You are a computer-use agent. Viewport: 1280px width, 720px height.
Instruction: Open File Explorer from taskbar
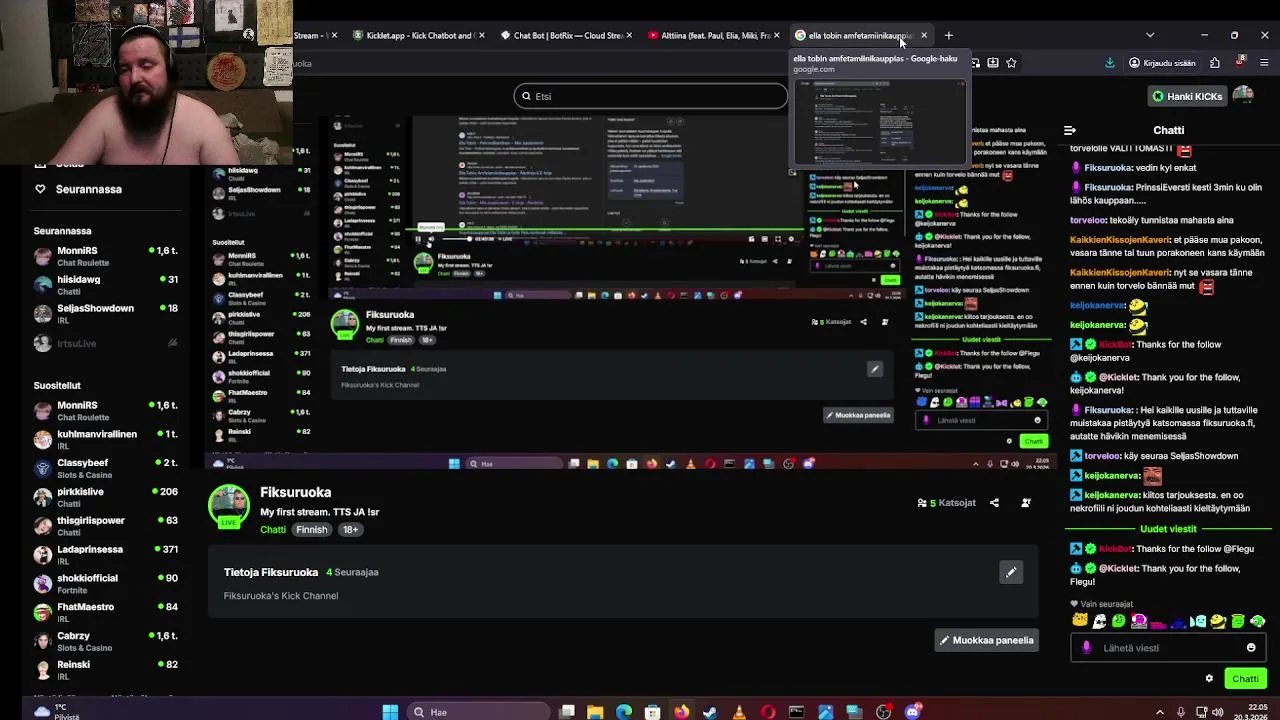point(595,712)
